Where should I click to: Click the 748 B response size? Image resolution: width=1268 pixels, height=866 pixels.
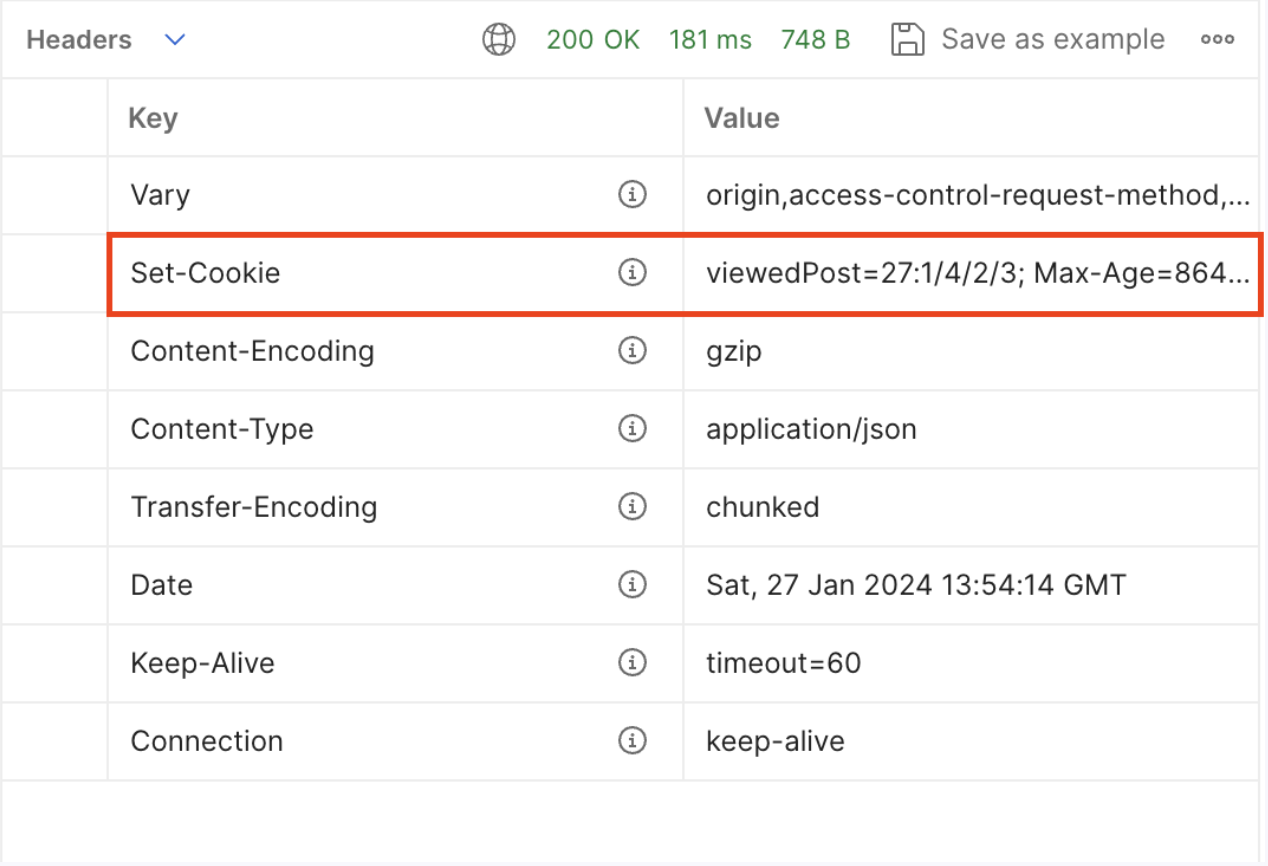click(815, 40)
